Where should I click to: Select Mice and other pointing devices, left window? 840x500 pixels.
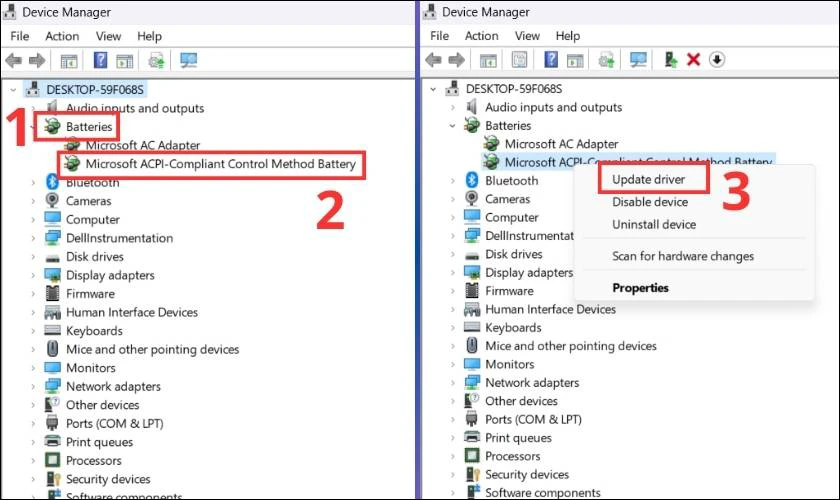[x=152, y=349]
